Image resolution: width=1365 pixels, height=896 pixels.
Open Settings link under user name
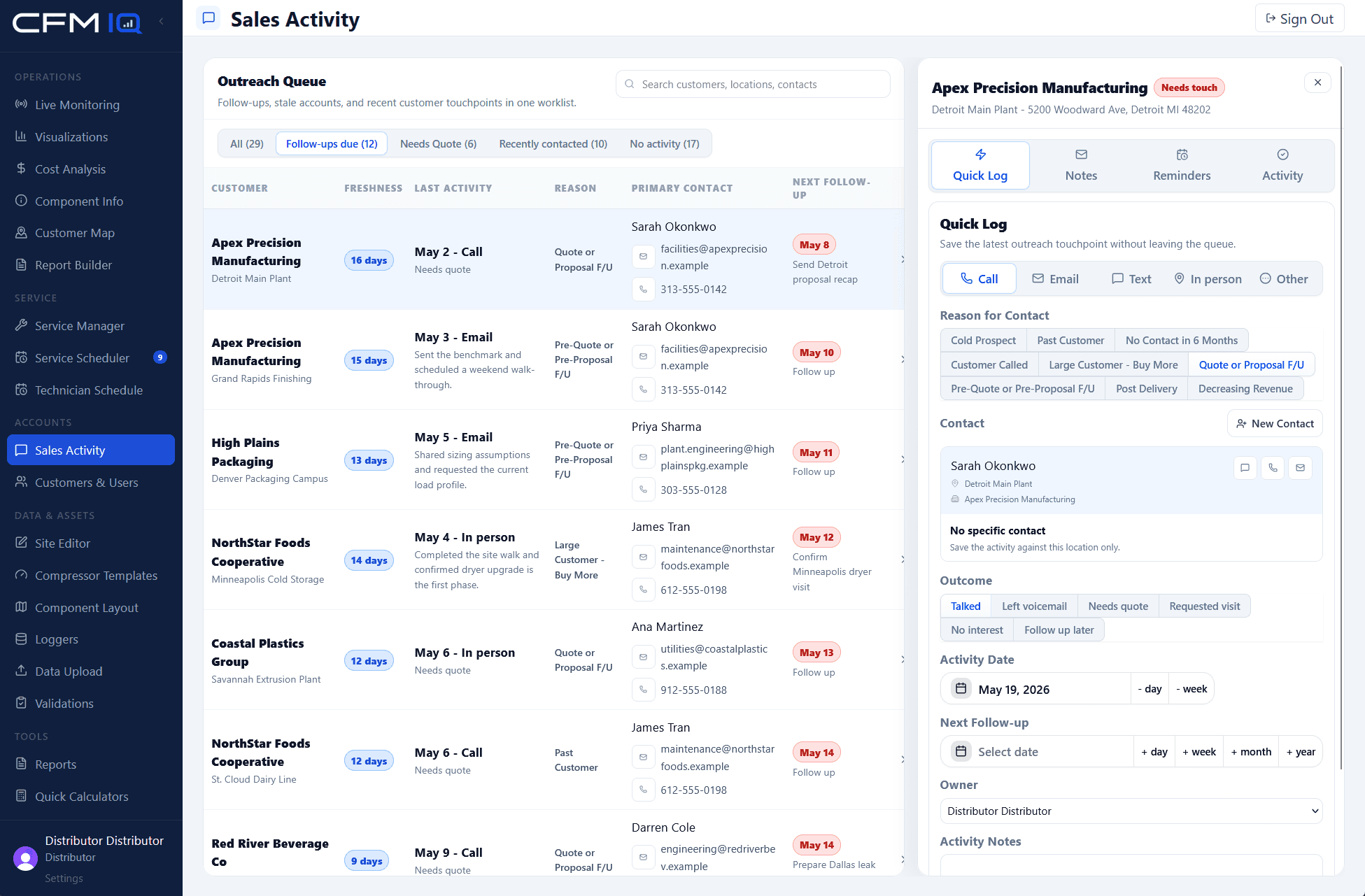[64, 878]
